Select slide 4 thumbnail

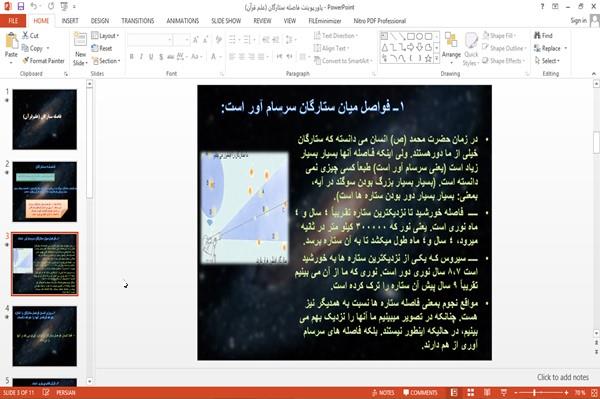(44, 336)
